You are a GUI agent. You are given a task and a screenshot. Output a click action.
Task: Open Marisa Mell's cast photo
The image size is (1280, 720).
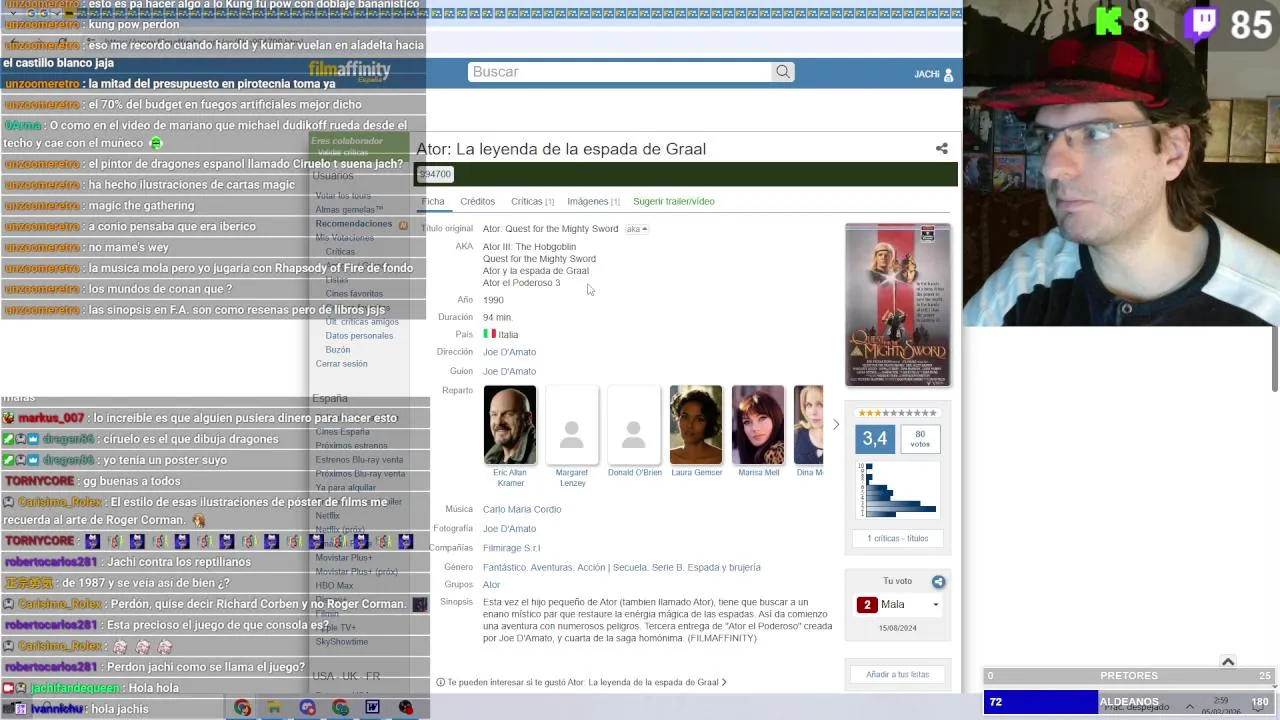(x=758, y=425)
